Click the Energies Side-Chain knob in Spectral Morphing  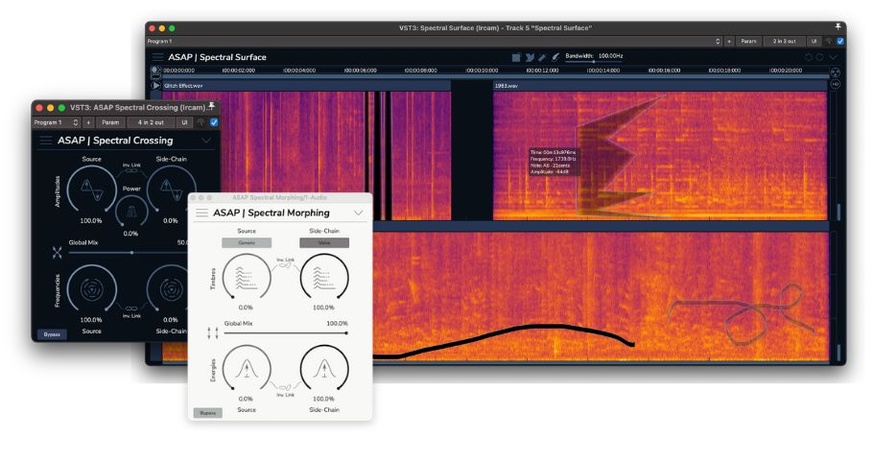pyautogui.click(x=325, y=369)
